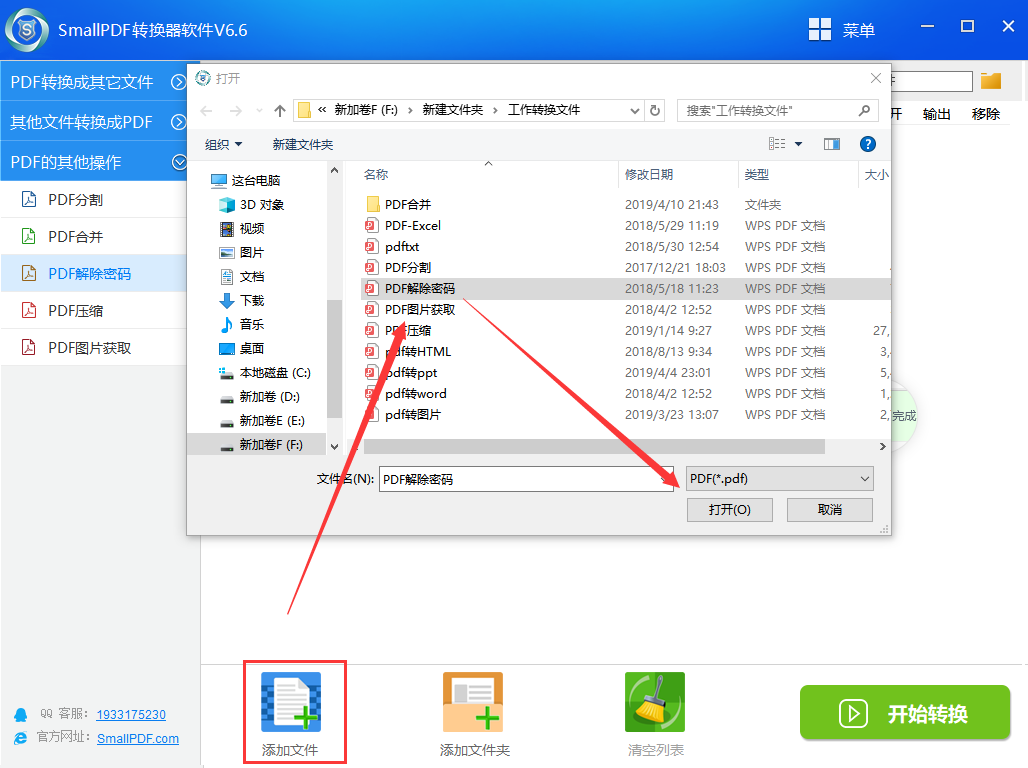The height and width of the screenshot is (768, 1028).
Task: Go forward in the file dialog
Action: click(236, 111)
